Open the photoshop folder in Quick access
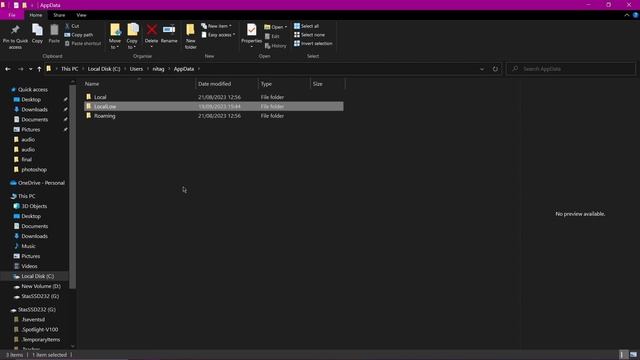This screenshot has width=640, height=360. tap(34, 169)
